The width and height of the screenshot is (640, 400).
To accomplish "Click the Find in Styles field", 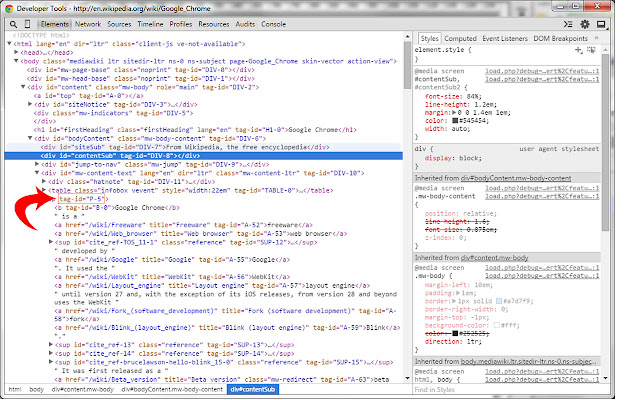I will [506, 390].
